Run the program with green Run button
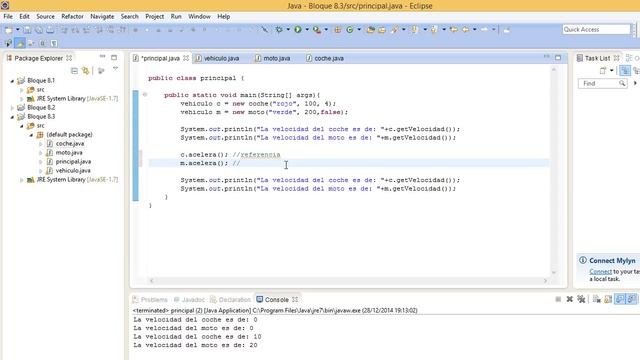The width and height of the screenshot is (640, 360). (298, 29)
